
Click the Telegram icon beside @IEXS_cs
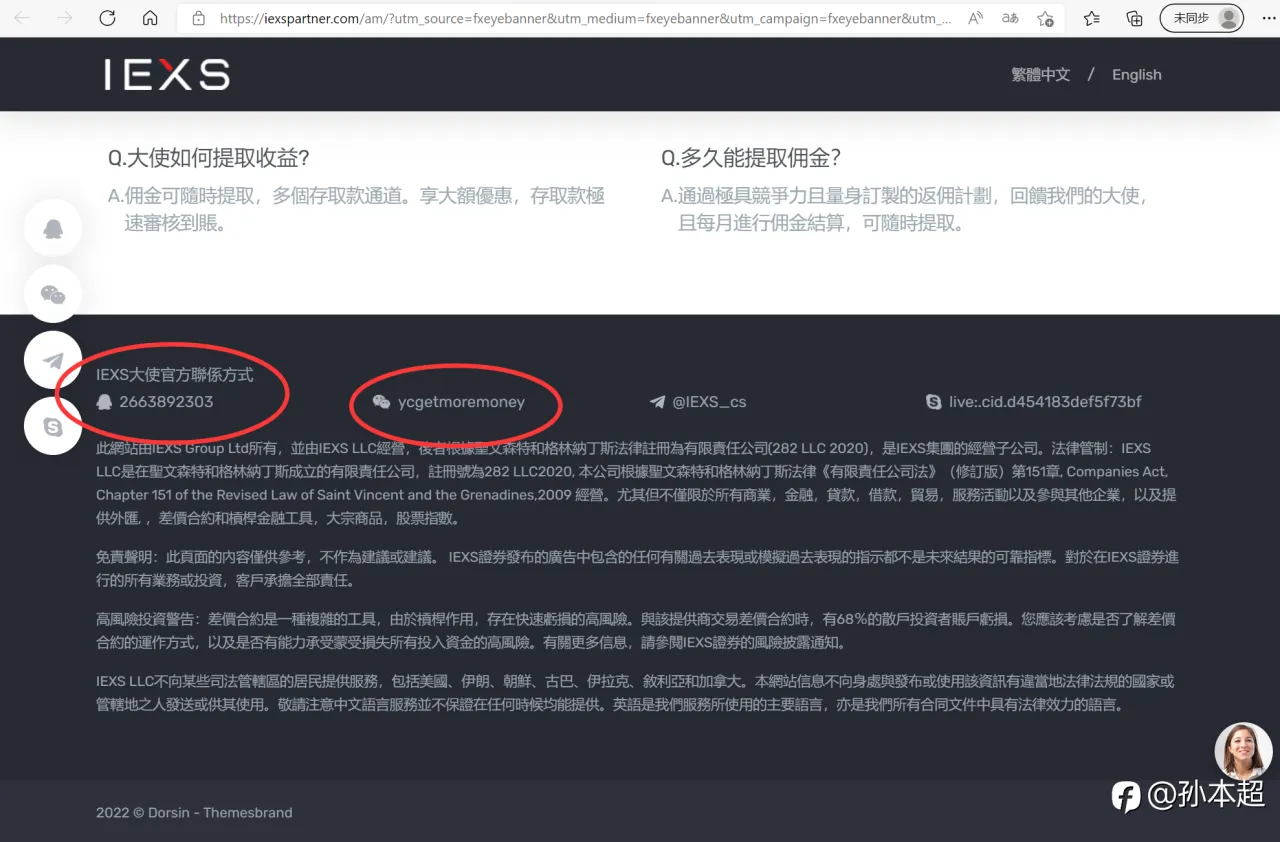tap(657, 402)
